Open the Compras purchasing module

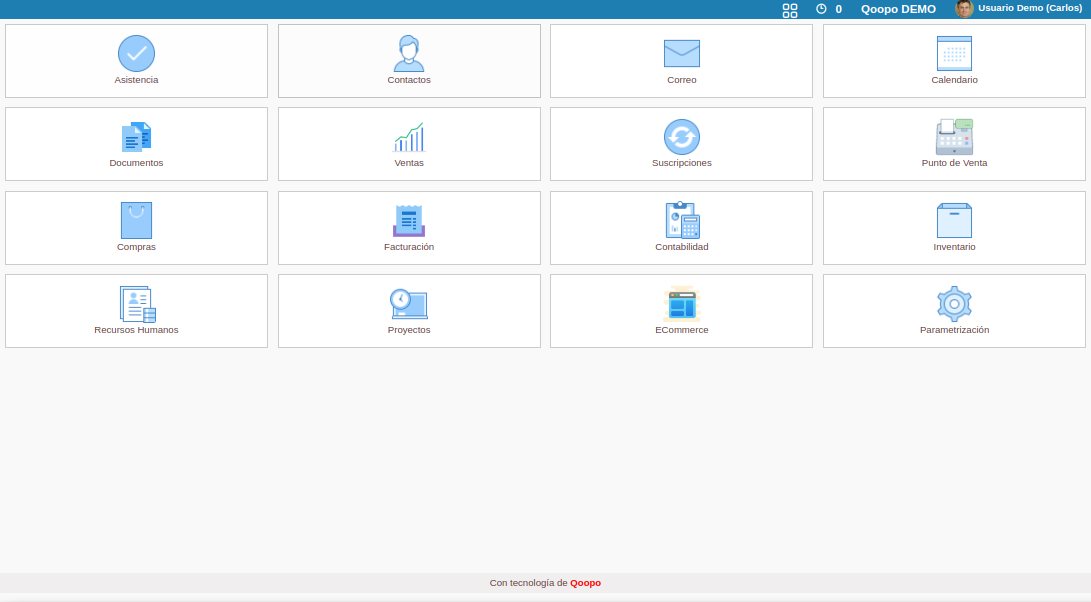pyautogui.click(x=136, y=227)
